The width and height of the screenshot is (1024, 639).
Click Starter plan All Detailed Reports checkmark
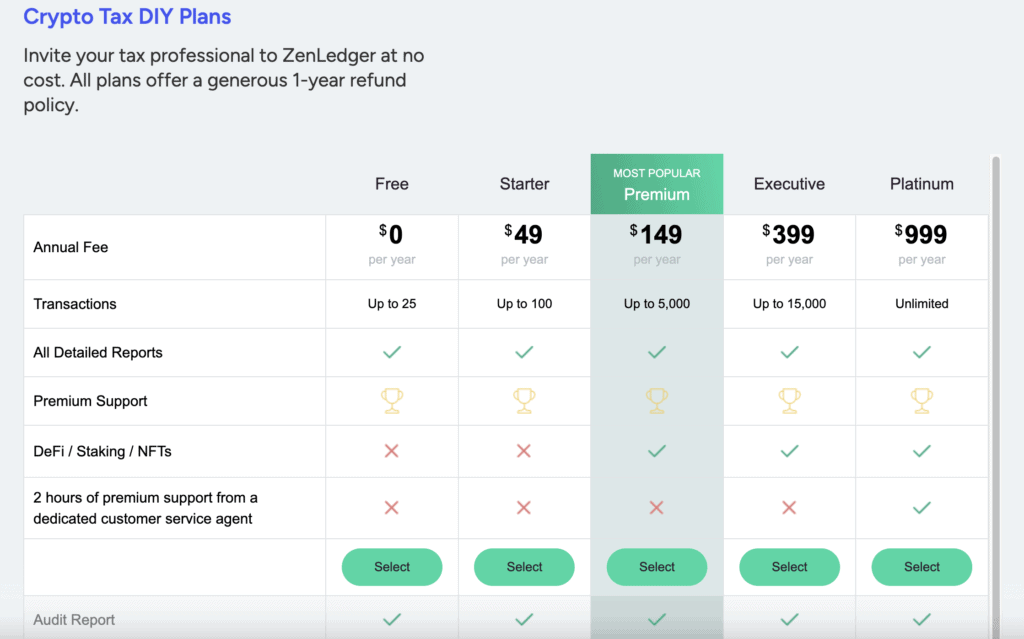(524, 352)
